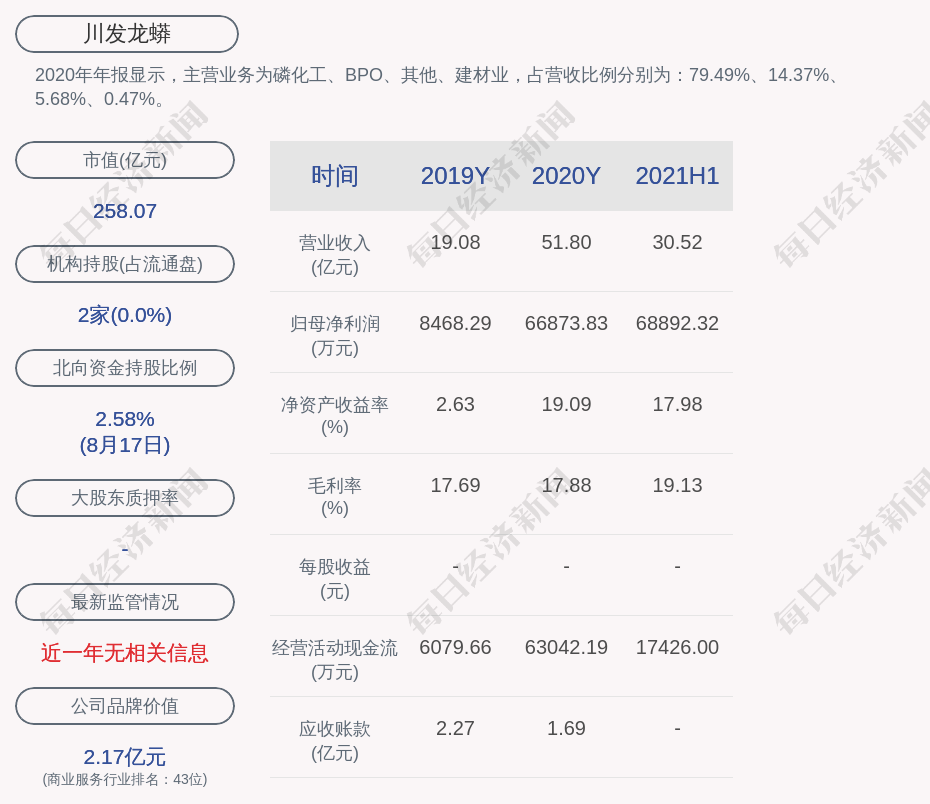Select the 最新监管情况 pill
This screenshot has height=804, width=930.
tap(125, 602)
